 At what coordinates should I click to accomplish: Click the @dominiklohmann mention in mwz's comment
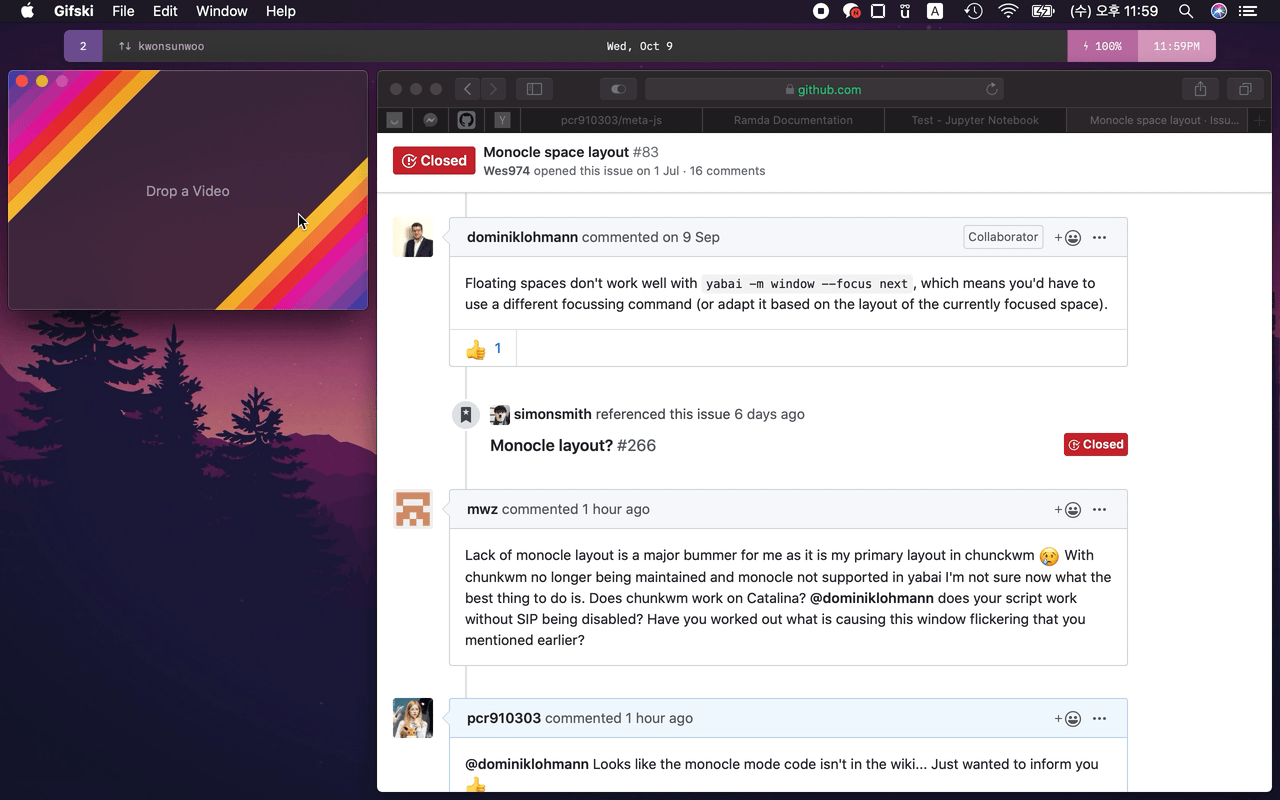click(871, 598)
